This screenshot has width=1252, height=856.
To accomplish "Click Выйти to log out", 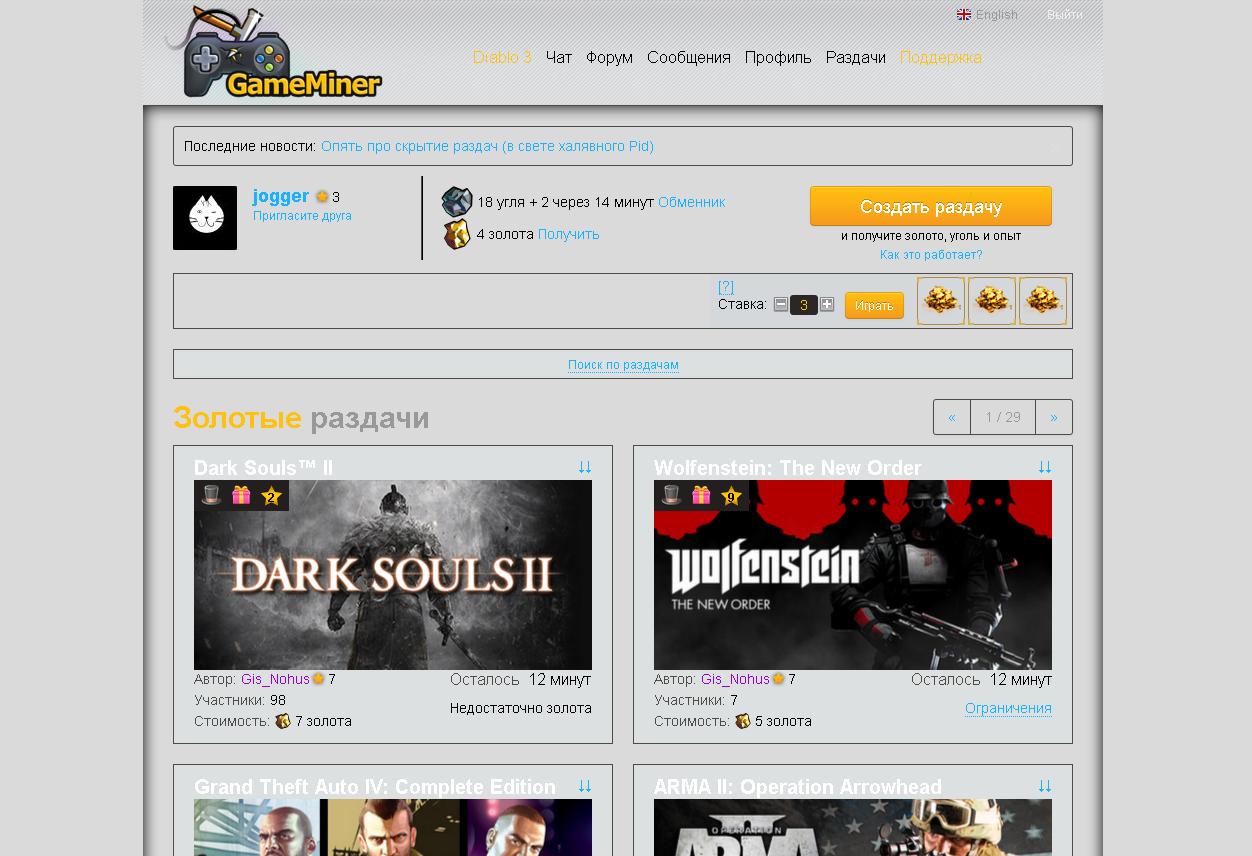I will [x=1064, y=15].
